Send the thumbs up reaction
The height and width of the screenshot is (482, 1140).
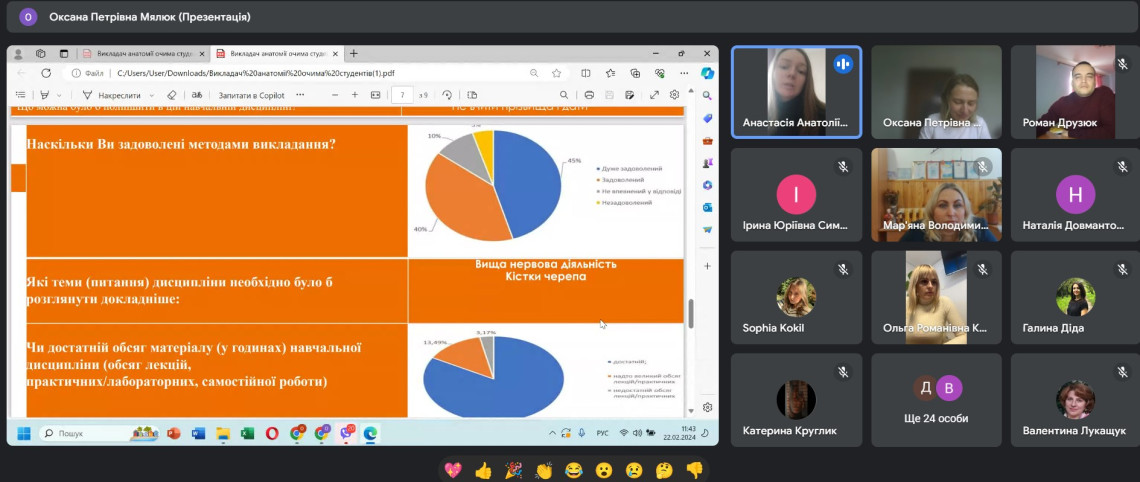point(483,470)
